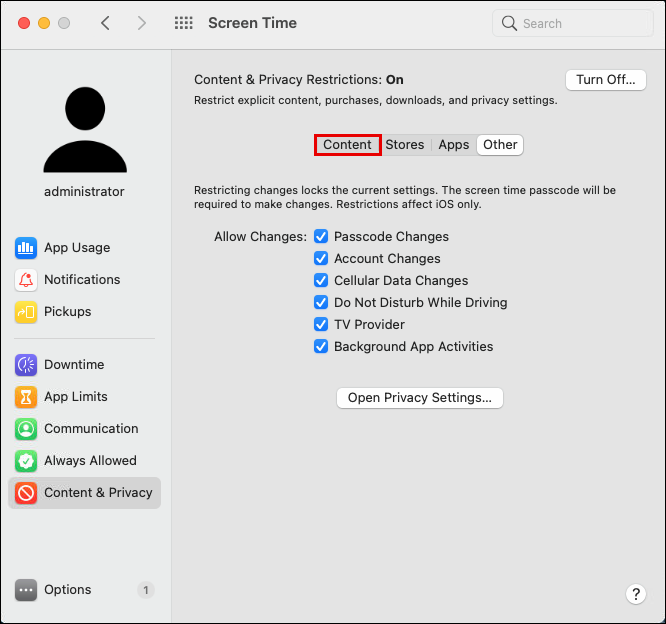Show all preferences via the grid icon

click(183, 23)
